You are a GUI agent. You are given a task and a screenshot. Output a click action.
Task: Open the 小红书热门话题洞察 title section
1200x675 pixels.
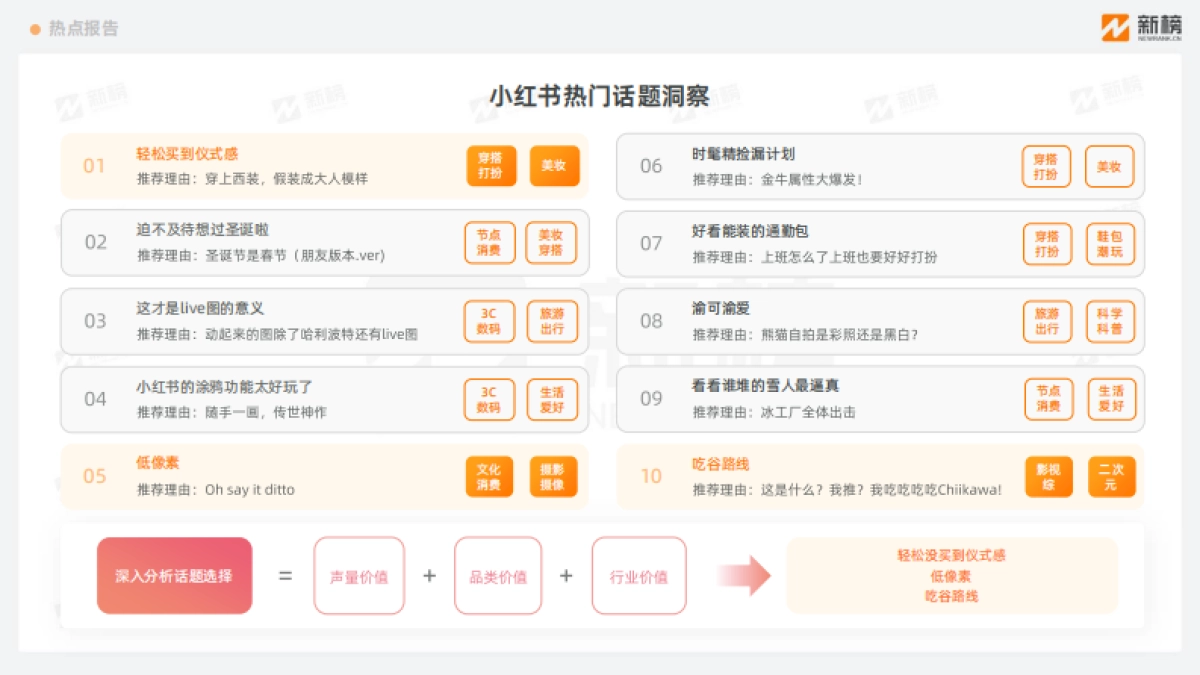(600, 91)
